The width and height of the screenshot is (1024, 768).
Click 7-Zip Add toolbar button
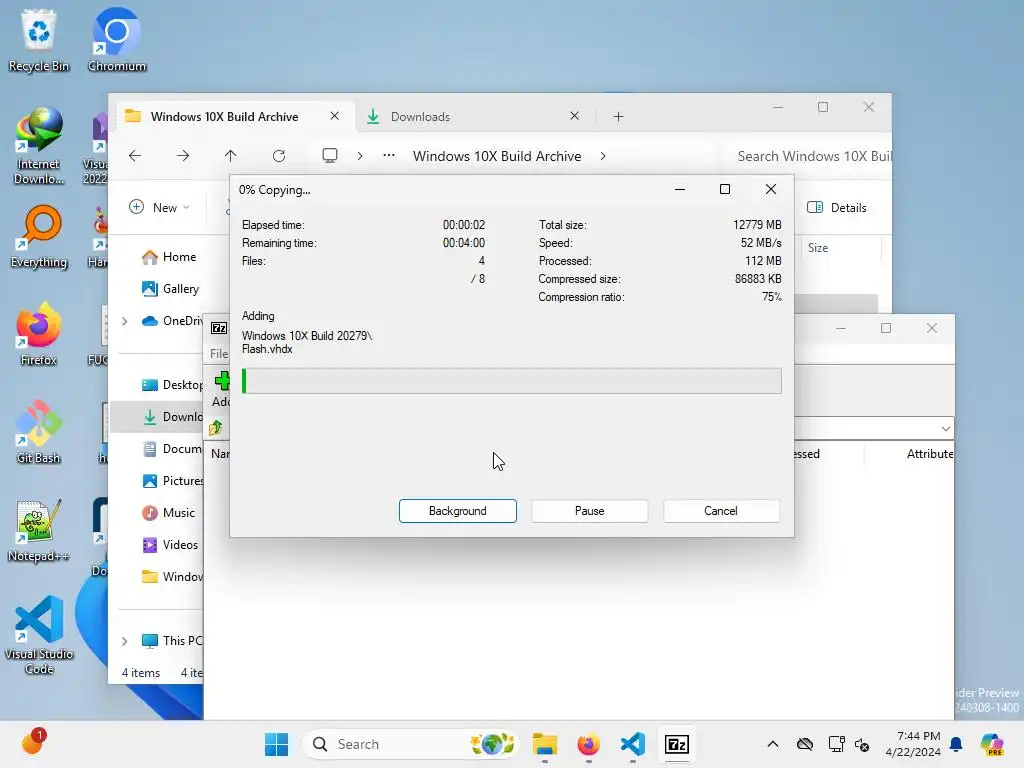tap(221, 389)
